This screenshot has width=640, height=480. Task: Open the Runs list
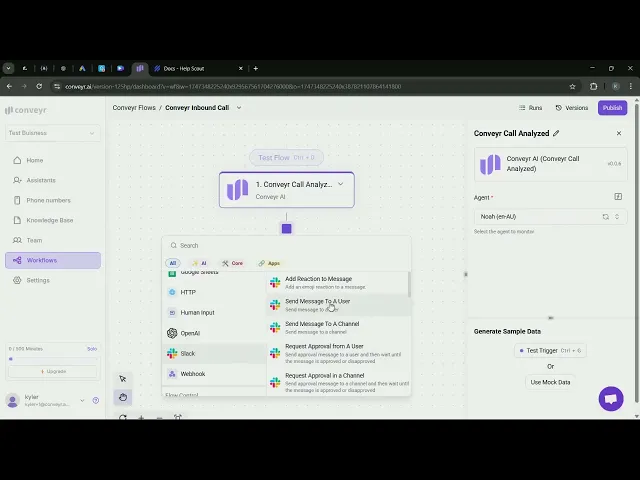click(531, 108)
